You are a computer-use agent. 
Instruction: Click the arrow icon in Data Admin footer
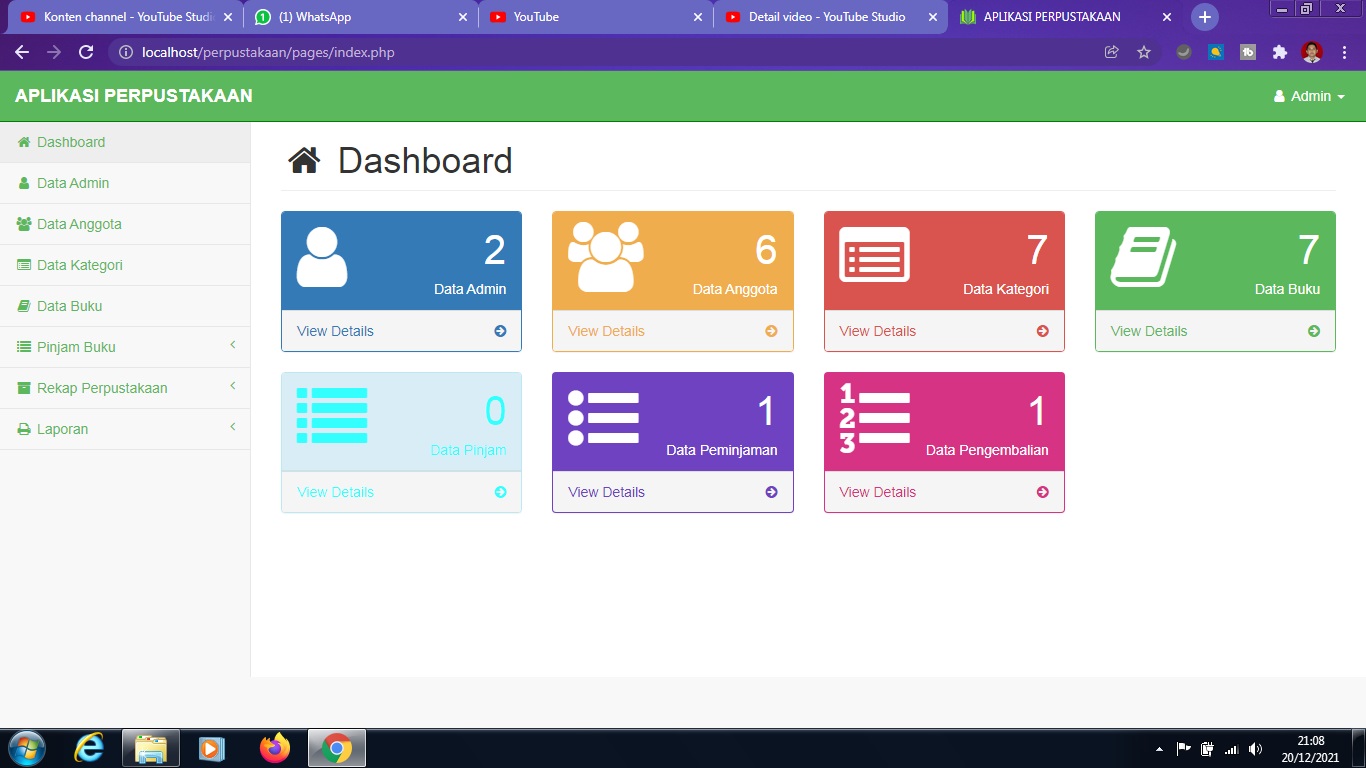coord(500,331)
